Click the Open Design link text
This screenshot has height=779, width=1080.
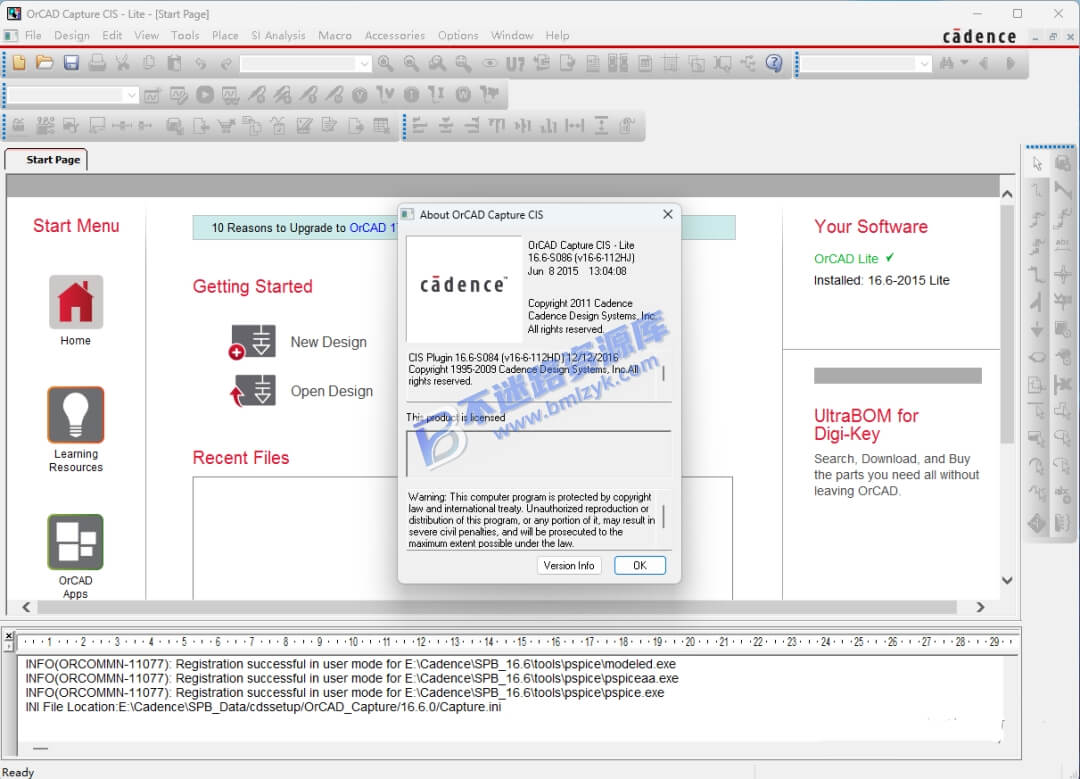point(332,391)
